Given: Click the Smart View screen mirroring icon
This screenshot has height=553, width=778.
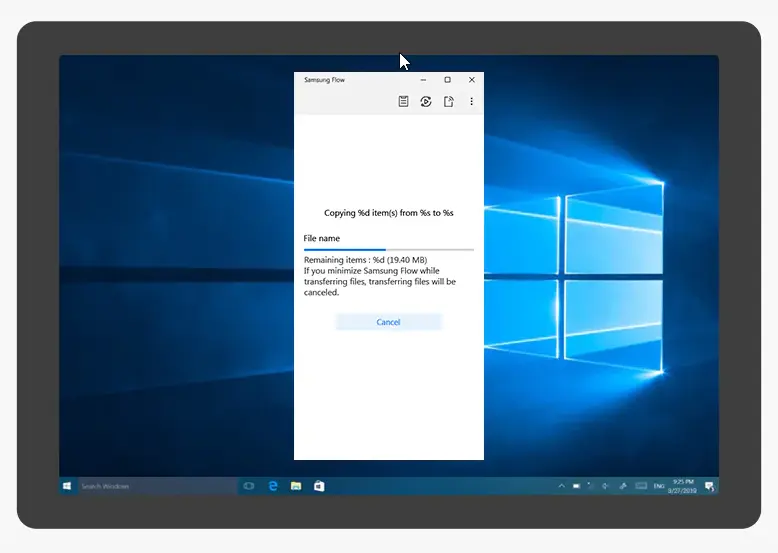Looking at the screenshot, I should coord(426,102).
